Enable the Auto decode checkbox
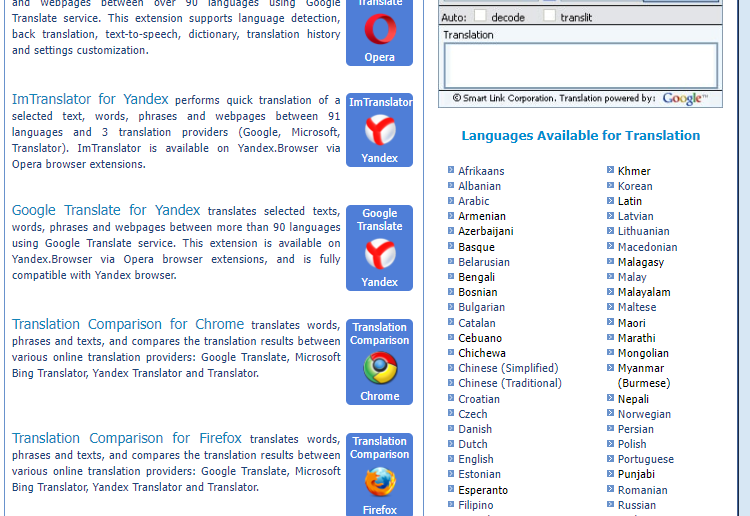 pos(480,16)
